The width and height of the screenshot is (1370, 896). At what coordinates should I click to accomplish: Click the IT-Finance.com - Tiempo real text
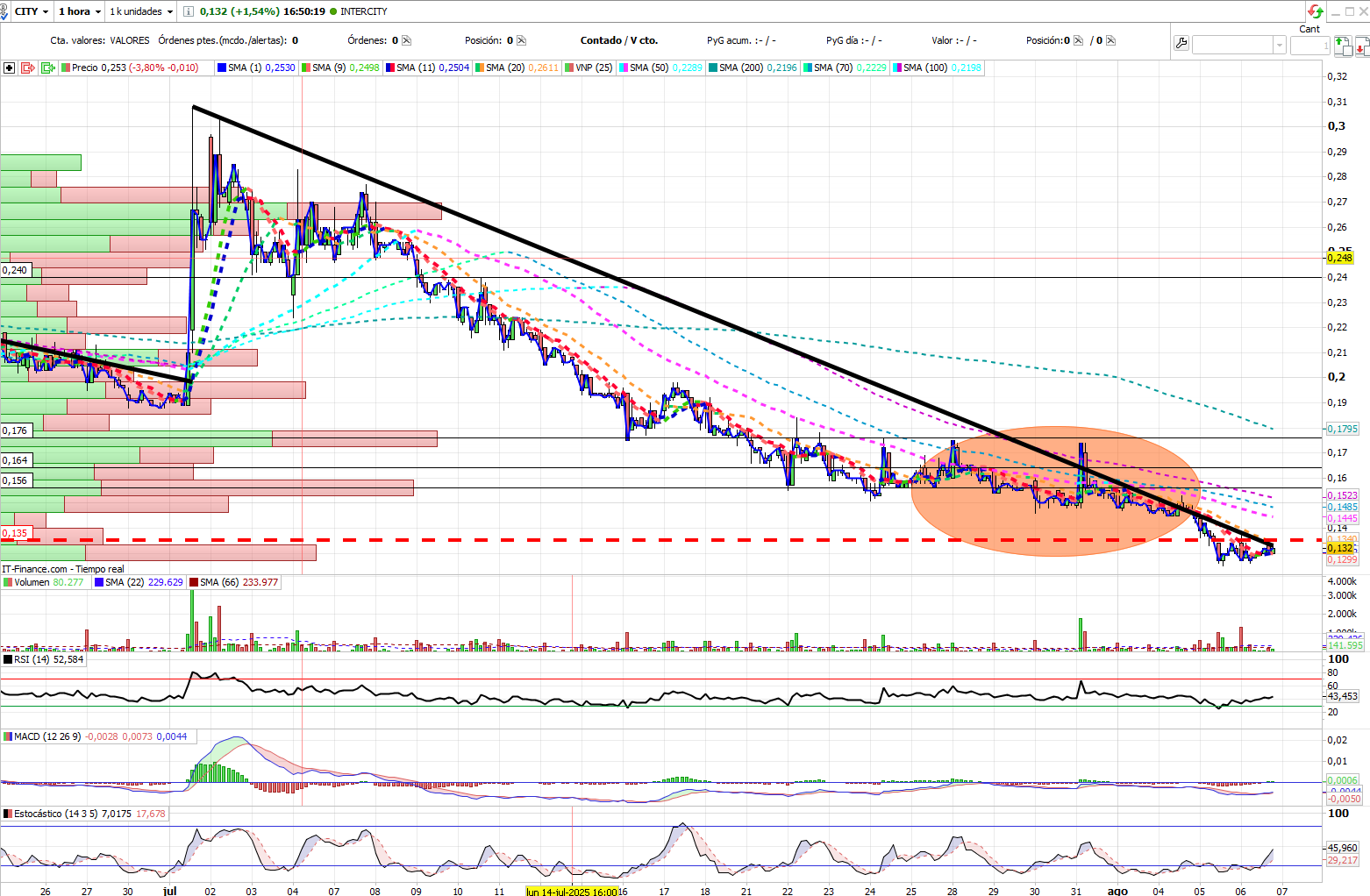63,569
